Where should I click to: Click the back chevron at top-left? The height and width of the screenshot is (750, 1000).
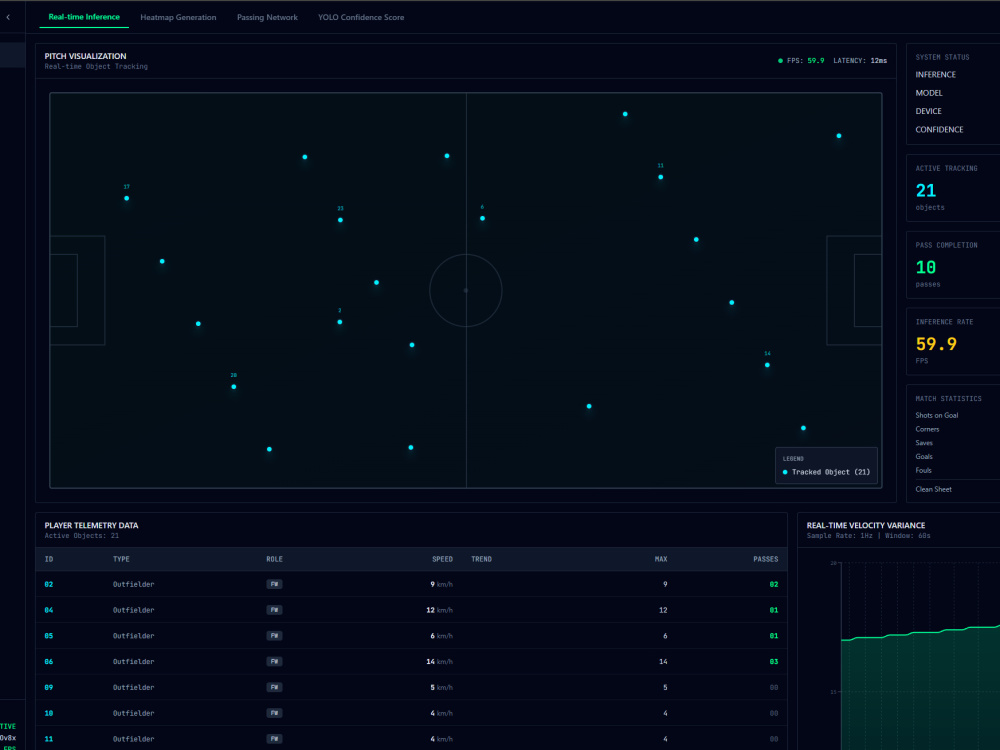click(x=8, y=17)
